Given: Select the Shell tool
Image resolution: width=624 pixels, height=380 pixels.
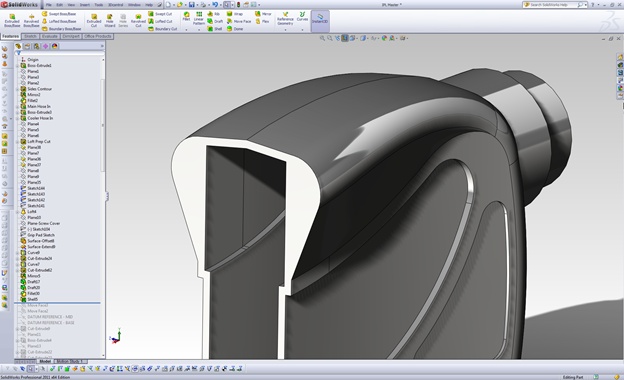Looking at the screenshot, I should click(x=215, y=29).
